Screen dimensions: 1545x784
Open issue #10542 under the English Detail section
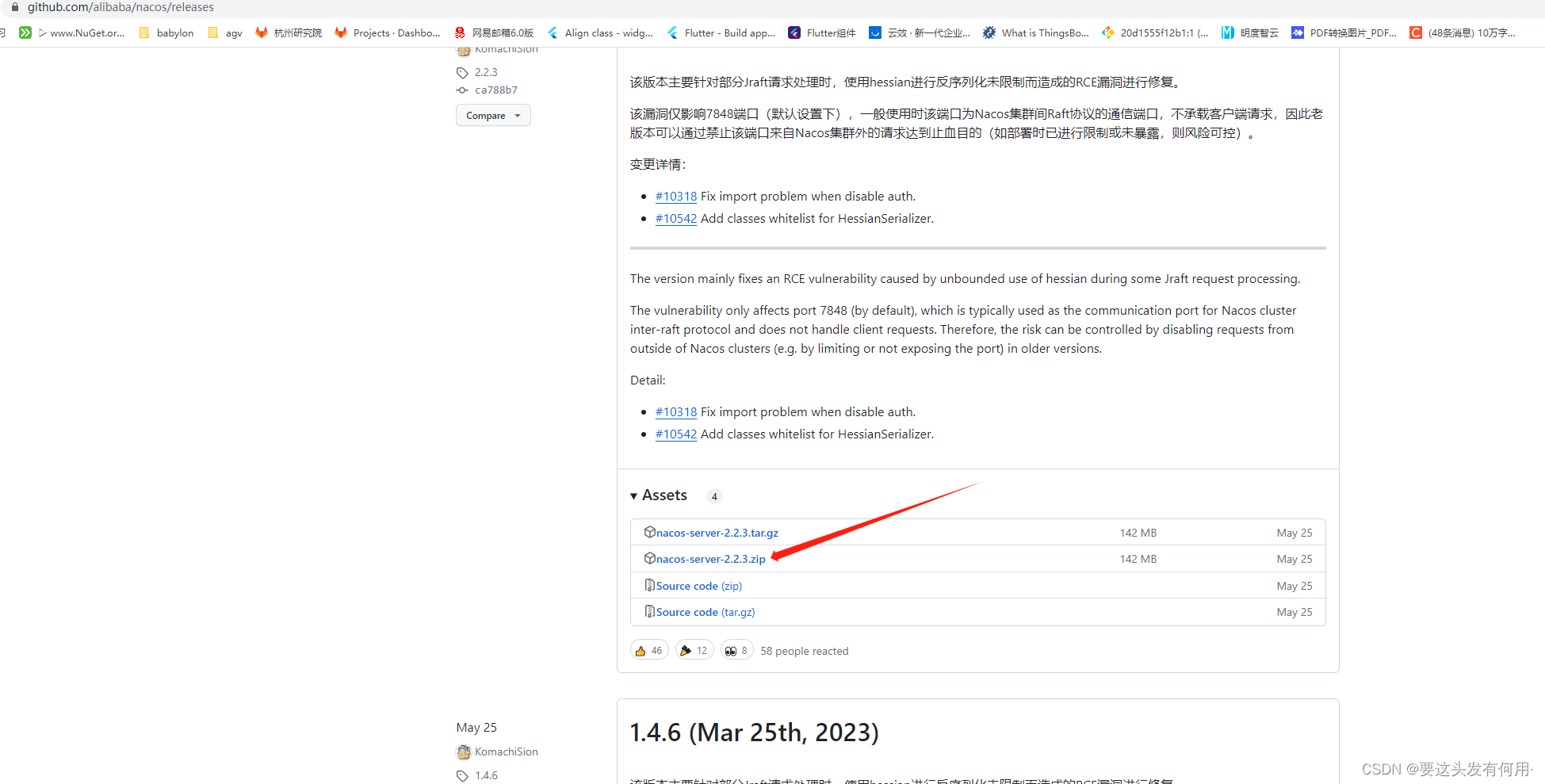coord(676,434)
